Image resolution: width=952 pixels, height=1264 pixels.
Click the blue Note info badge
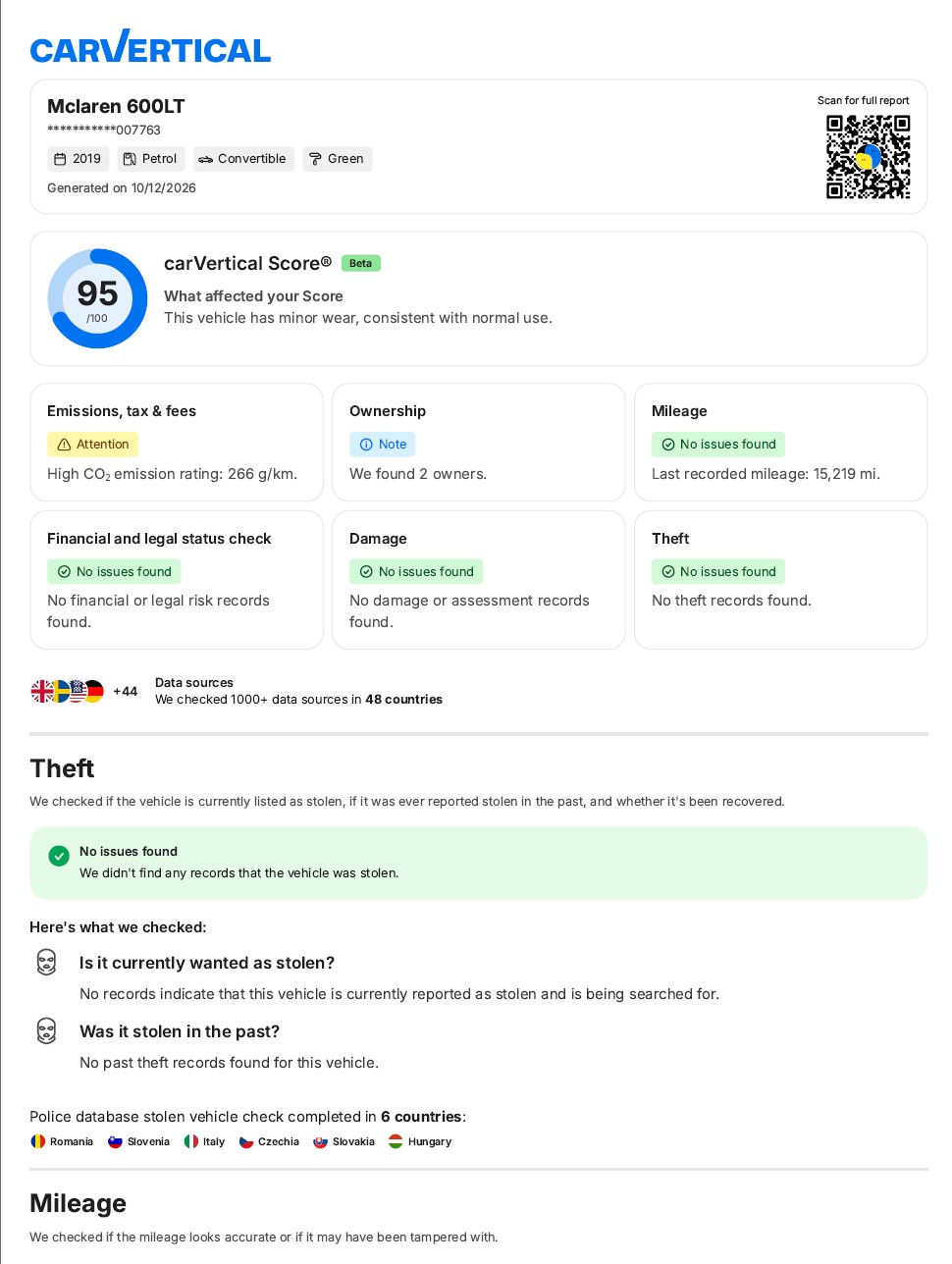point(383,445)
